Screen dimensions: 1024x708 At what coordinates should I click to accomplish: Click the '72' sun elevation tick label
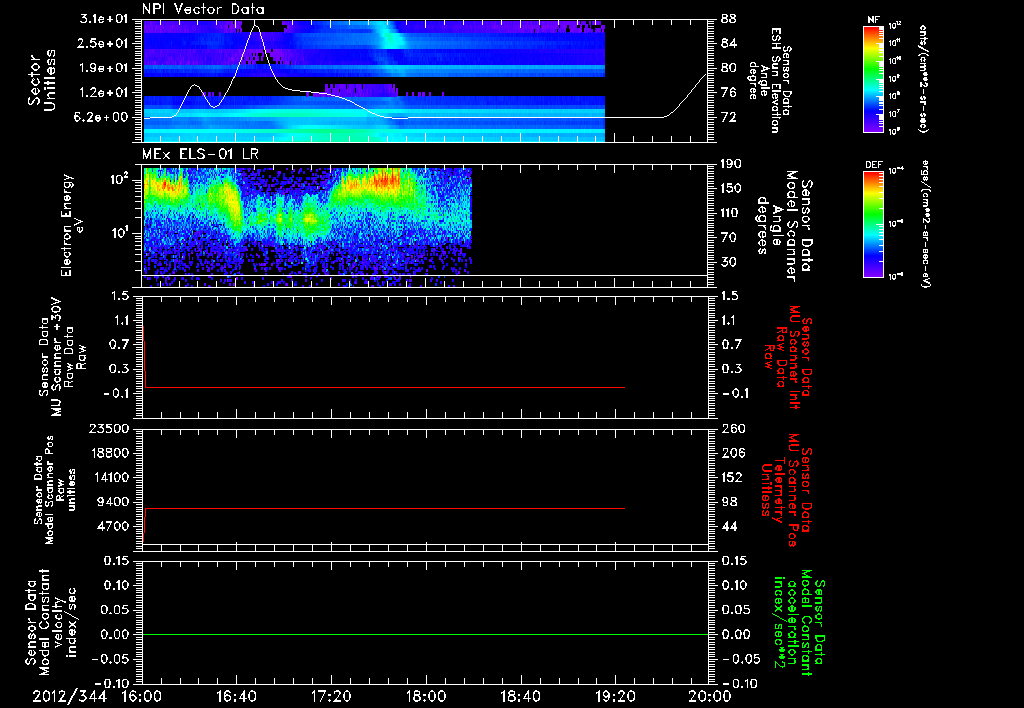[x=728, y=118]
